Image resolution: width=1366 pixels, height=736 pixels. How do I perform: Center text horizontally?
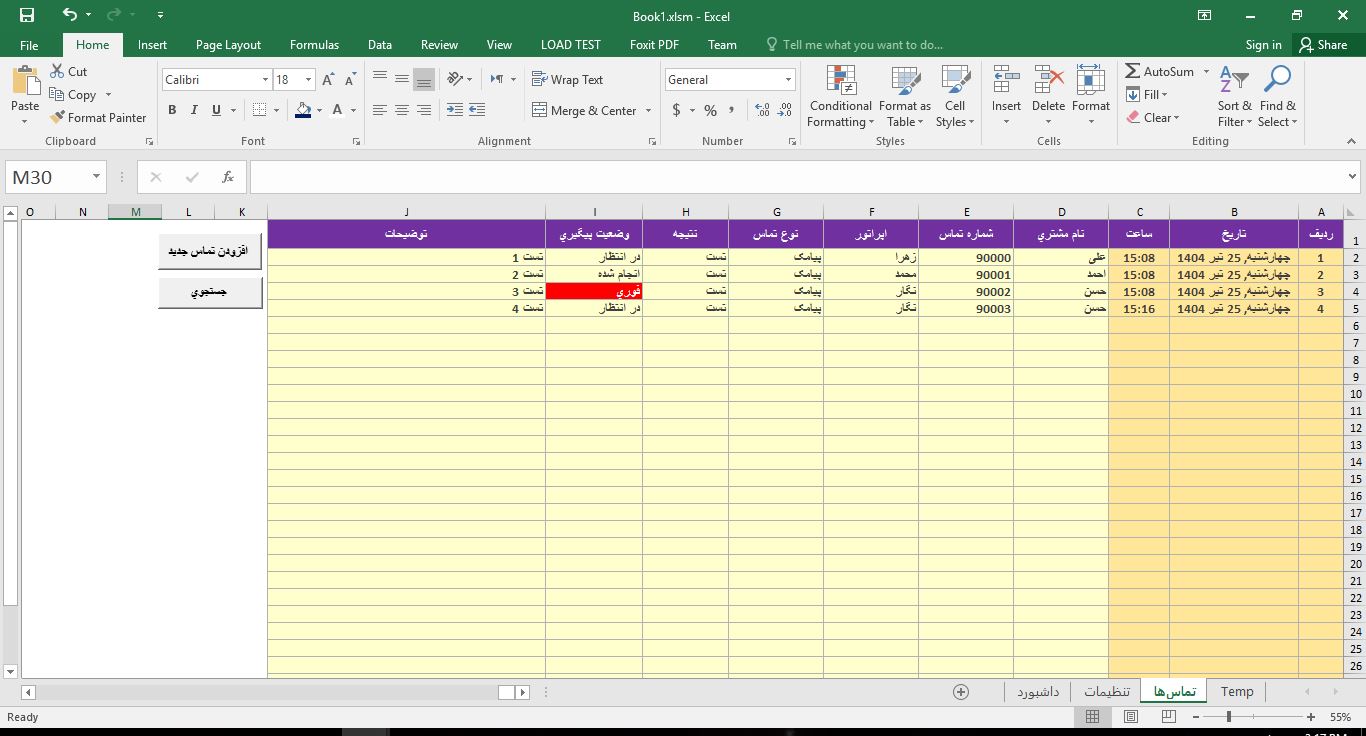tap(402, 110)
